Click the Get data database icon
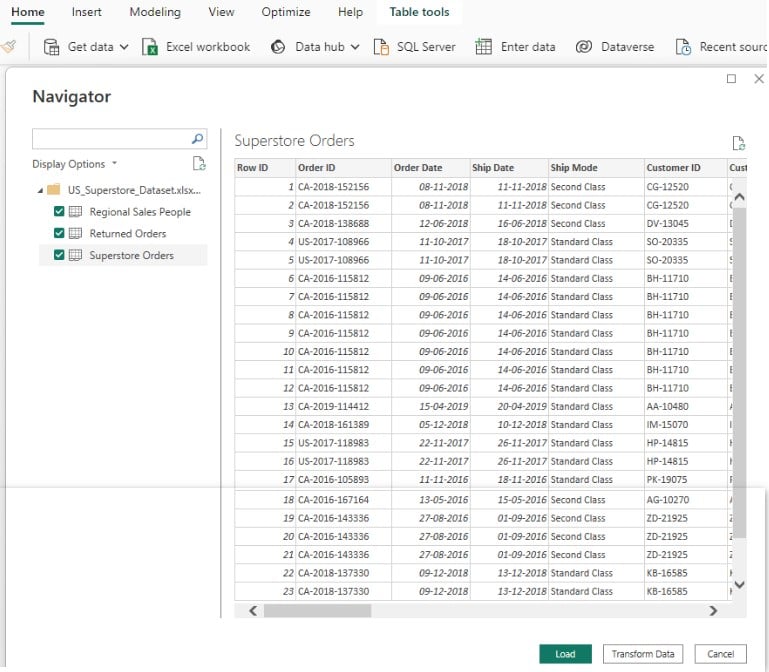 (51, 47)
